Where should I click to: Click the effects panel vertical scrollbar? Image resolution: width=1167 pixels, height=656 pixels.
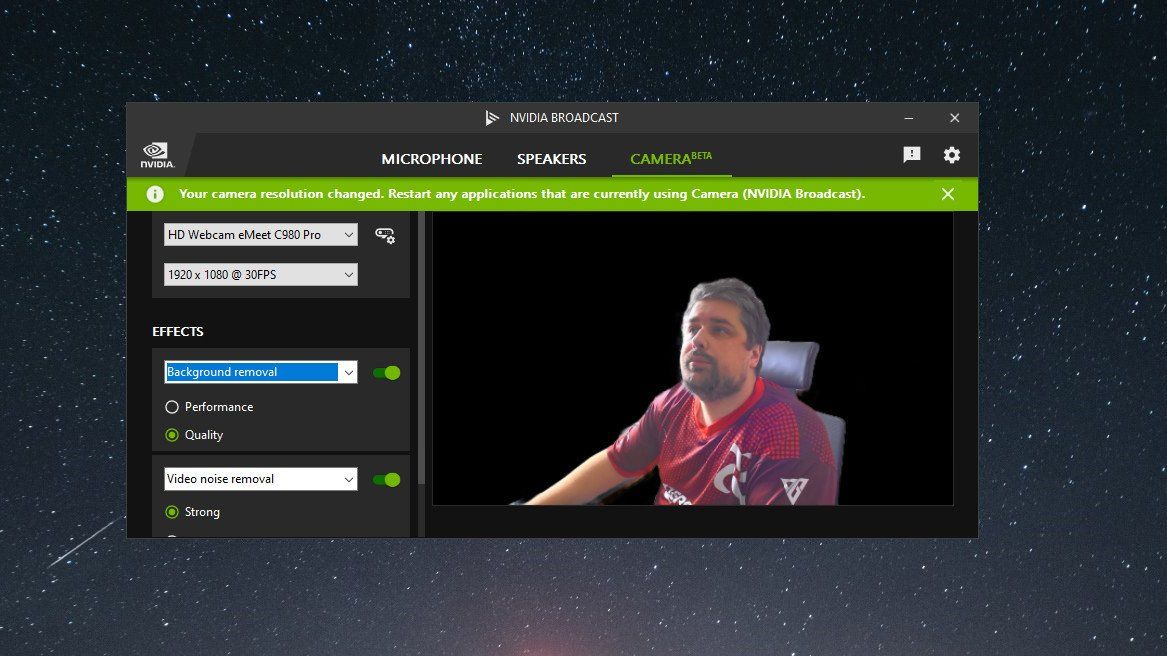(x=421, y=350)
